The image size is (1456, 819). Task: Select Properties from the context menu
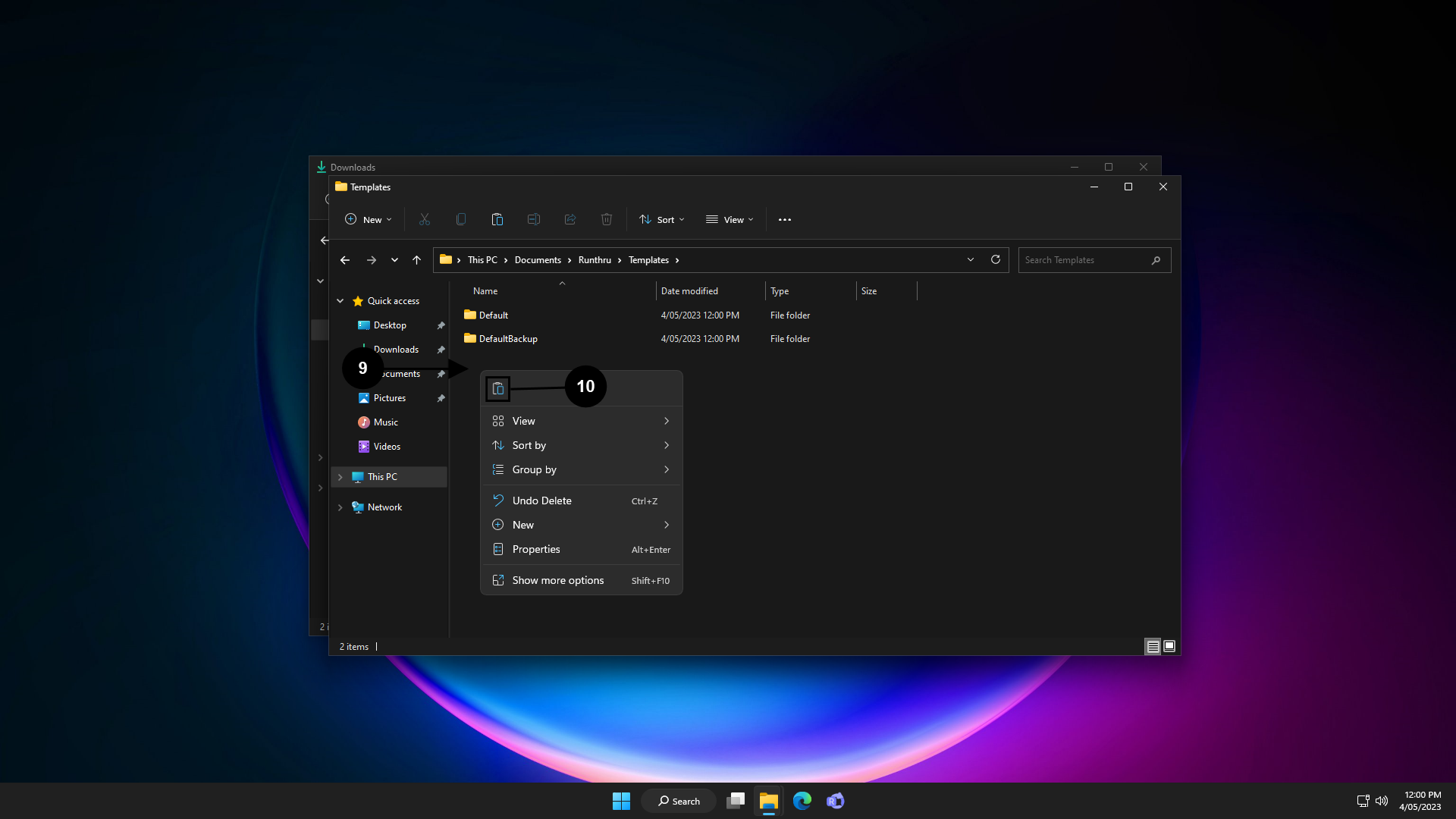536,549
